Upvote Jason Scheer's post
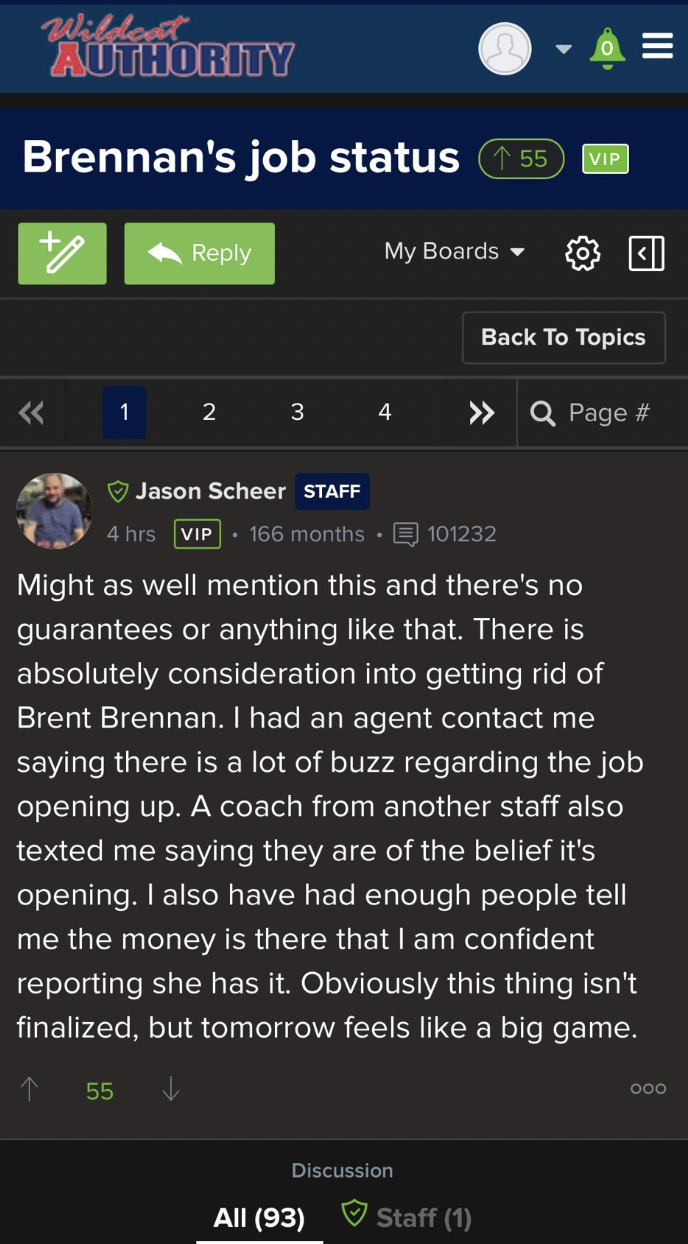This screenshot has height=1244, width=688. (x=29, y=1089)
